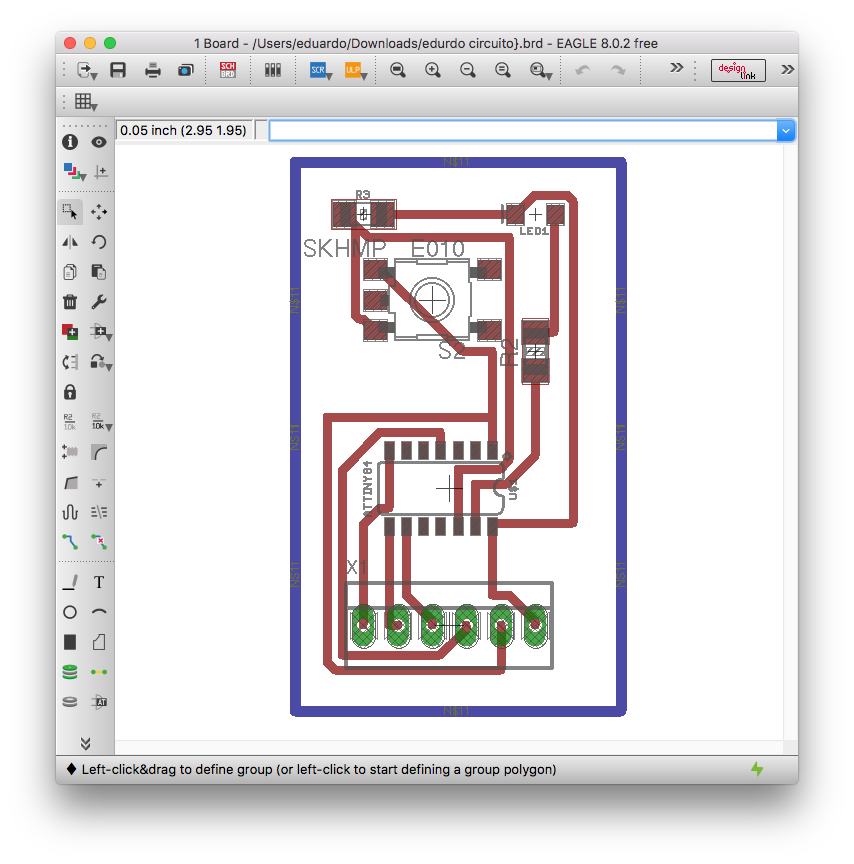Select the Split tool
854x864 pixels.
point(70,483)
